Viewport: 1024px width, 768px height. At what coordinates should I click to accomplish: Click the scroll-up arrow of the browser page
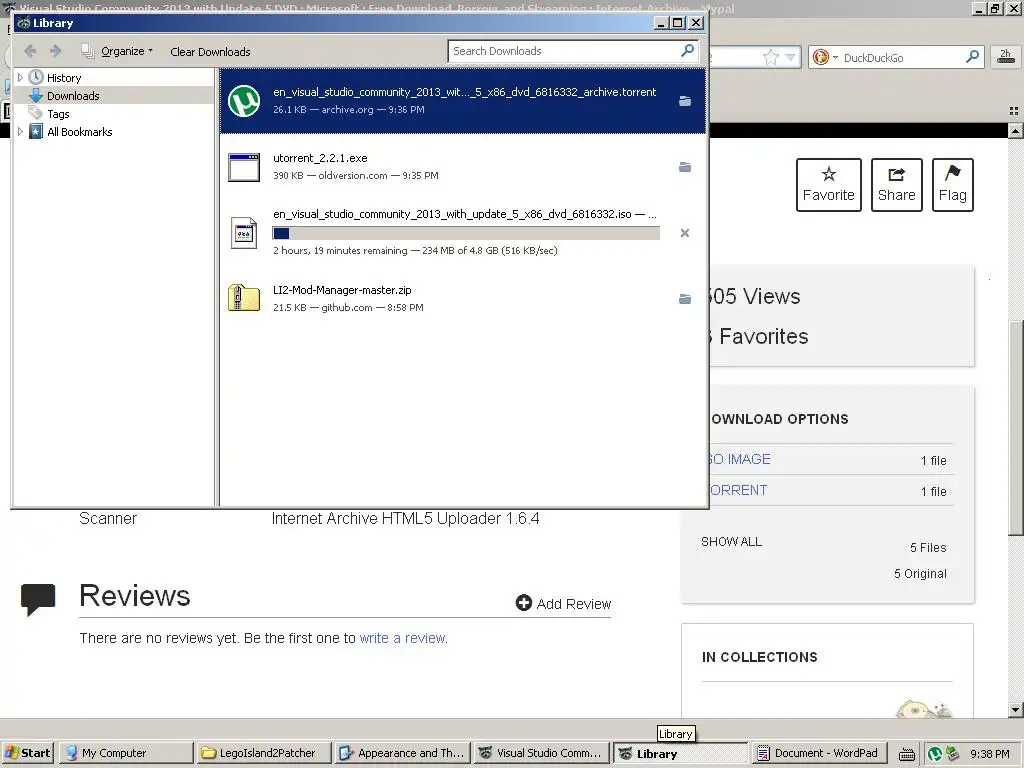click(1016, 131)
